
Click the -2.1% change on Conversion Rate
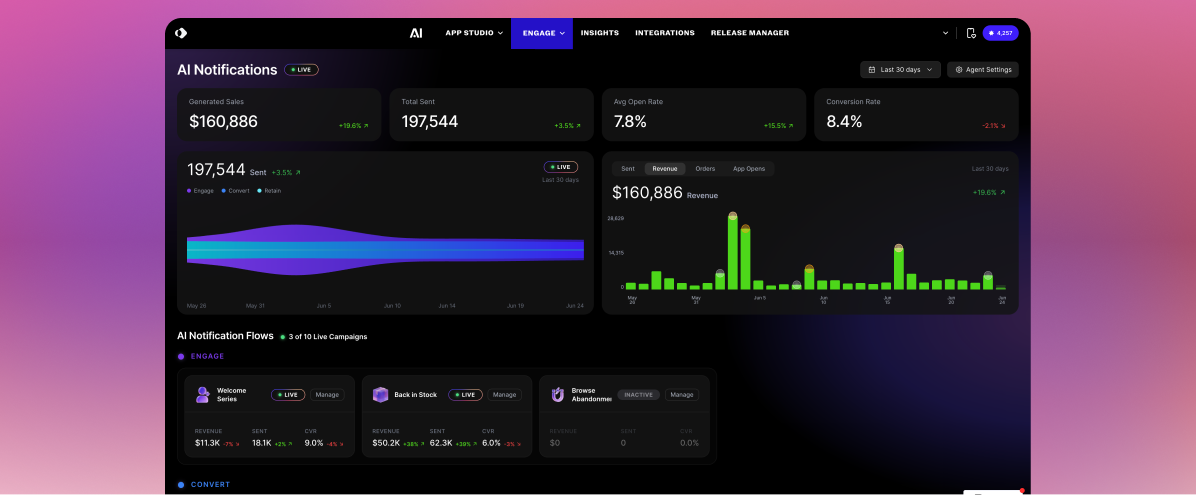pos(992,126)
